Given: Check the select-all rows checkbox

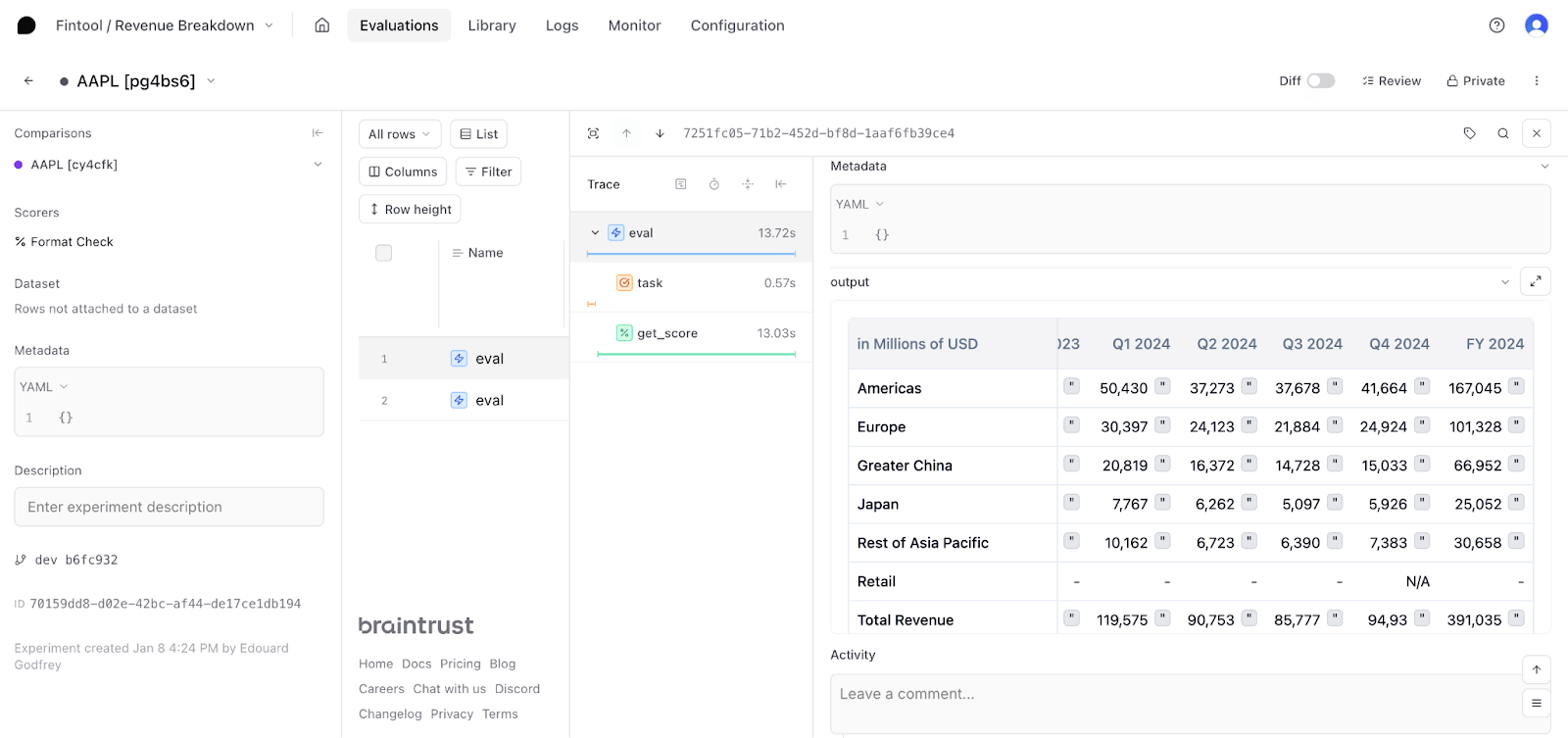Looking at the screenshot, I should (383, 253).
